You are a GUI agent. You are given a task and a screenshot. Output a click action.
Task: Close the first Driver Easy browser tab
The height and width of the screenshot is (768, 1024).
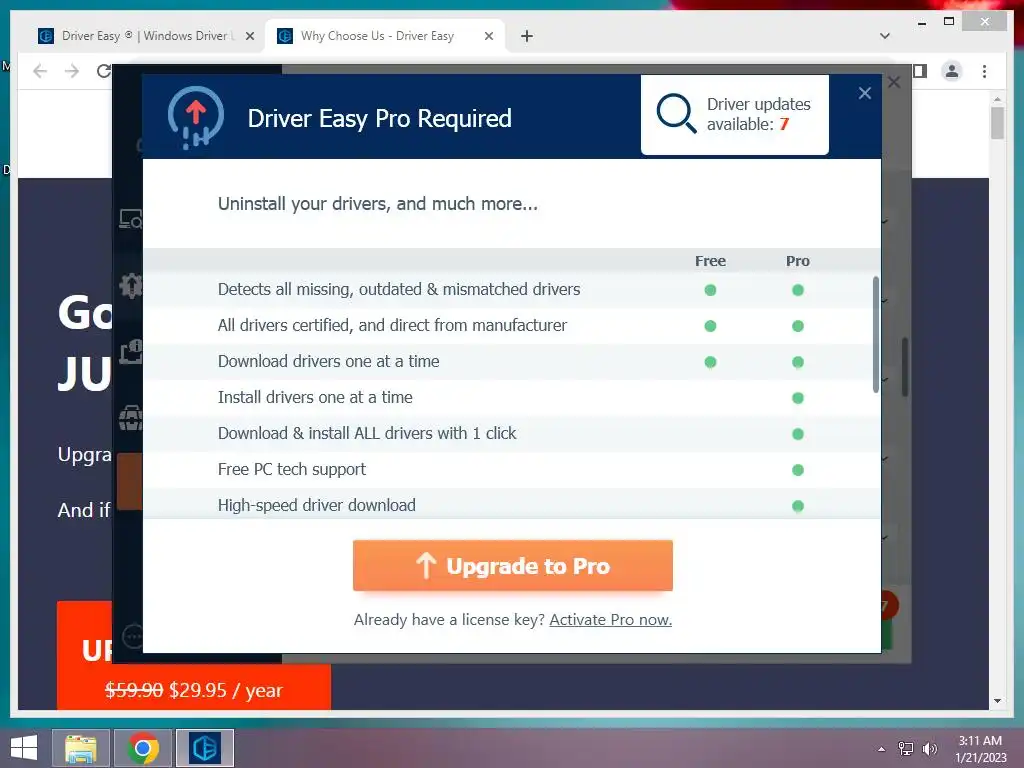249,36
